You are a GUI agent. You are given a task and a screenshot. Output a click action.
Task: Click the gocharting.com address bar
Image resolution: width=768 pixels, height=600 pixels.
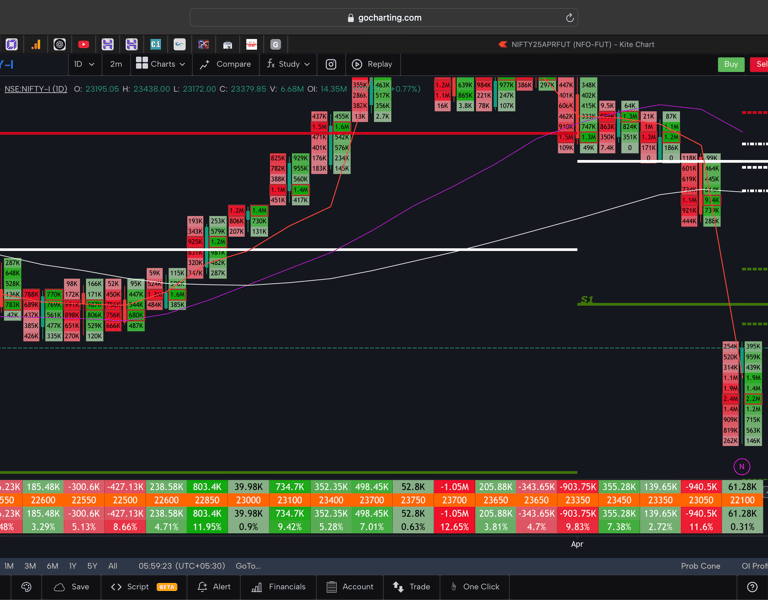(x=384, y=18)
